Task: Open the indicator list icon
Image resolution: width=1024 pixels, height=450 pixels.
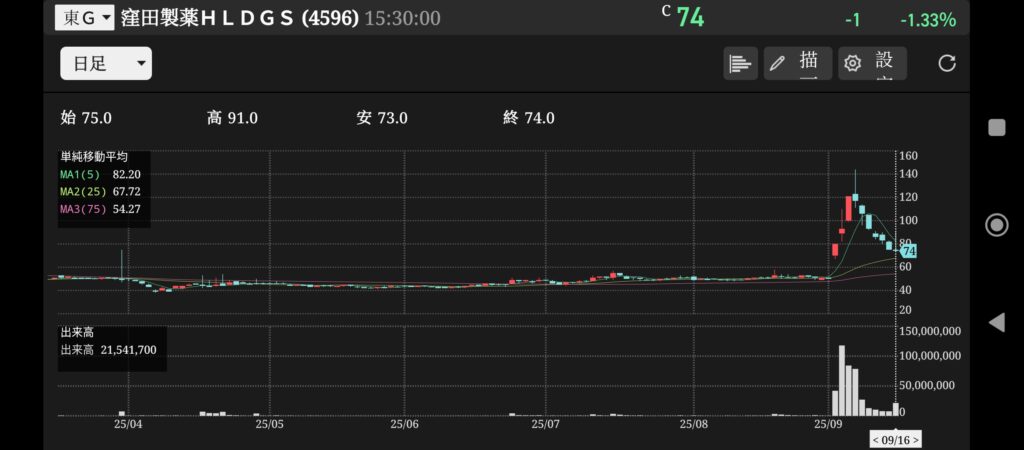Action: click(740, 63)
